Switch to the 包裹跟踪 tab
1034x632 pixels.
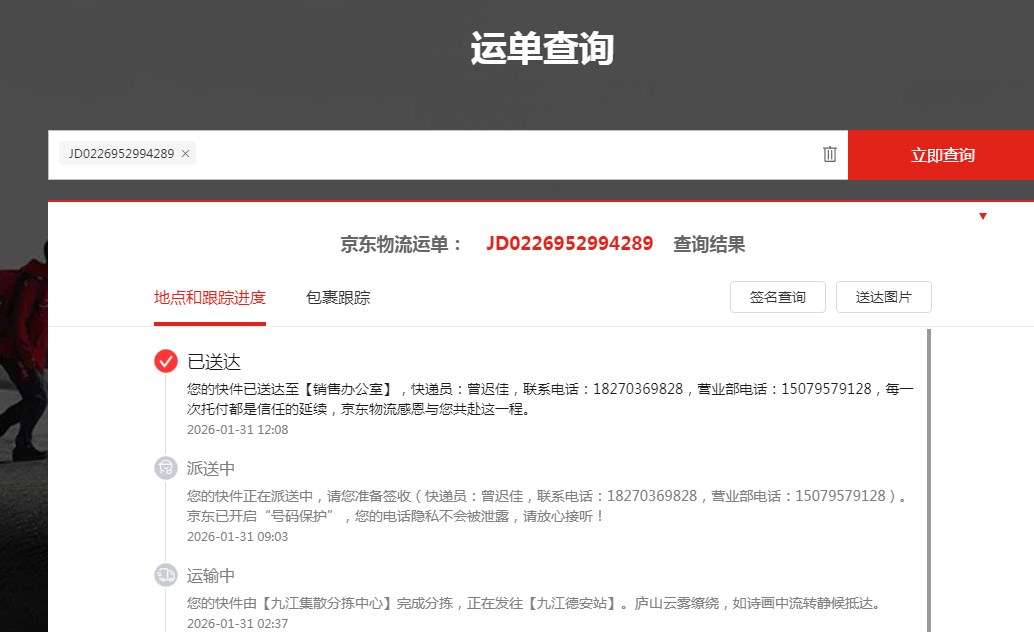(338, 298)
